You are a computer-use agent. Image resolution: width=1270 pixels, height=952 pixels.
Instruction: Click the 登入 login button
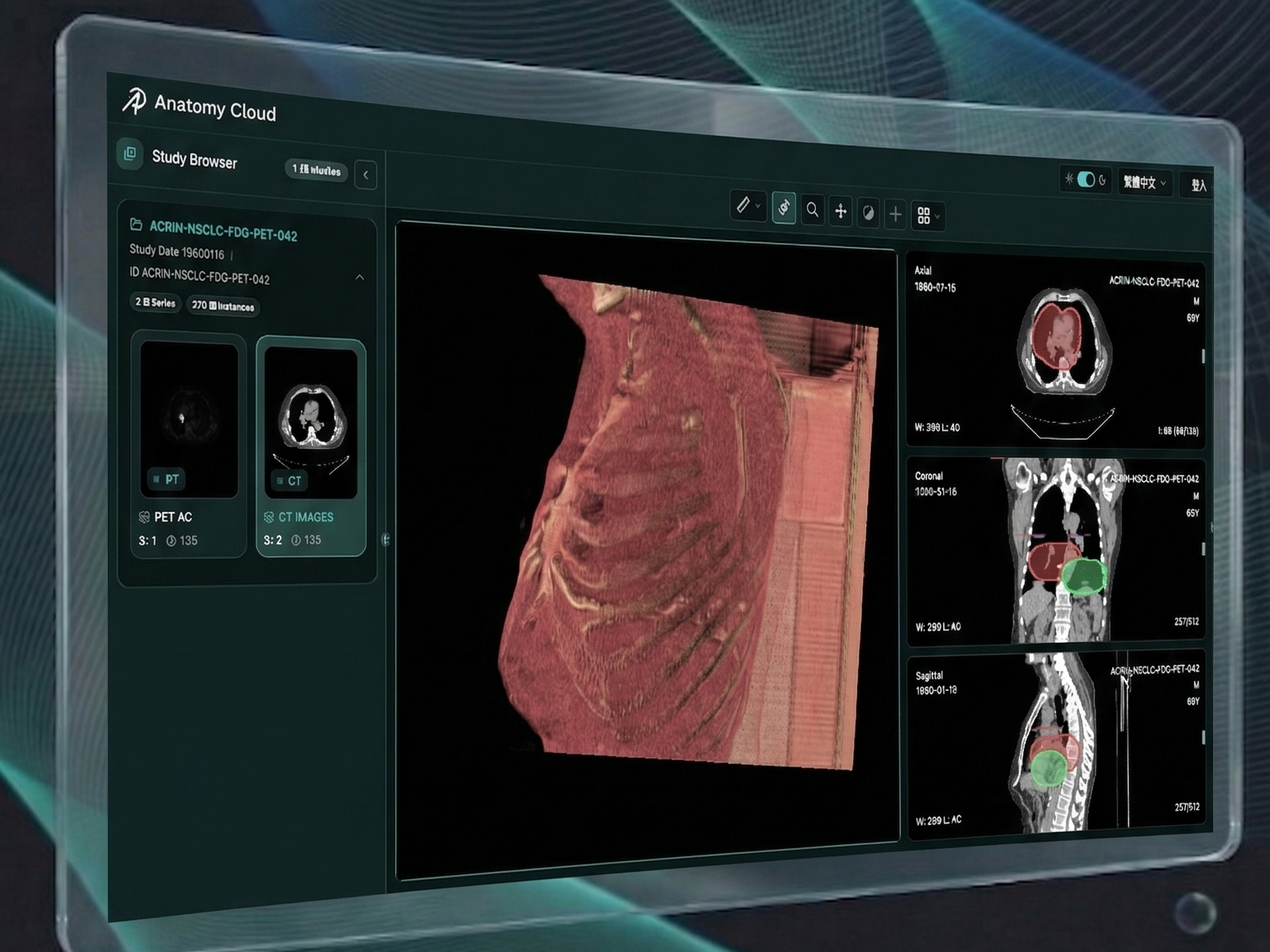click(x=1198, y=185)
